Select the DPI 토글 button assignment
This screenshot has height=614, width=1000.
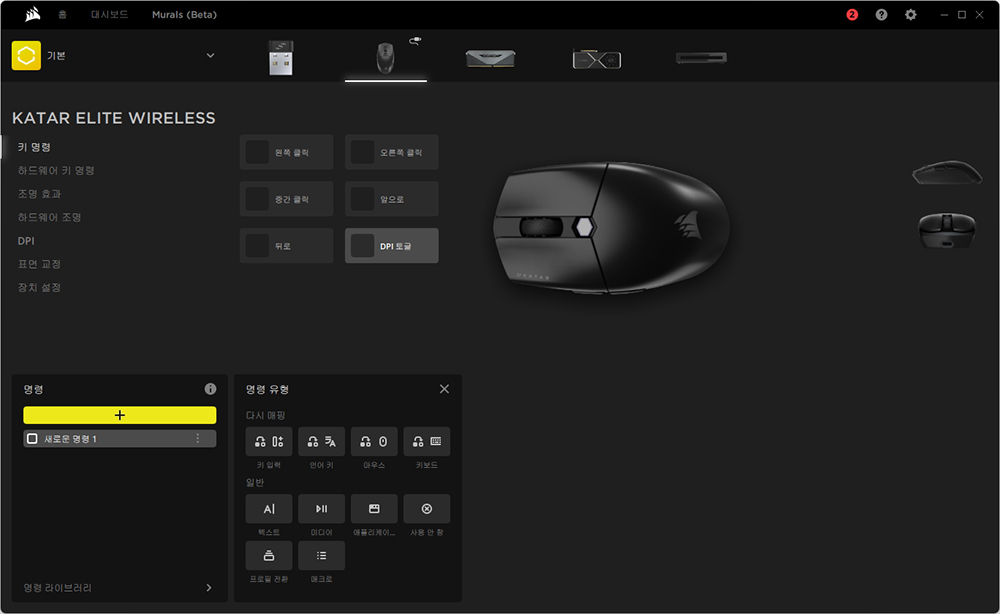pyautogui.click(x=392, y=245)
